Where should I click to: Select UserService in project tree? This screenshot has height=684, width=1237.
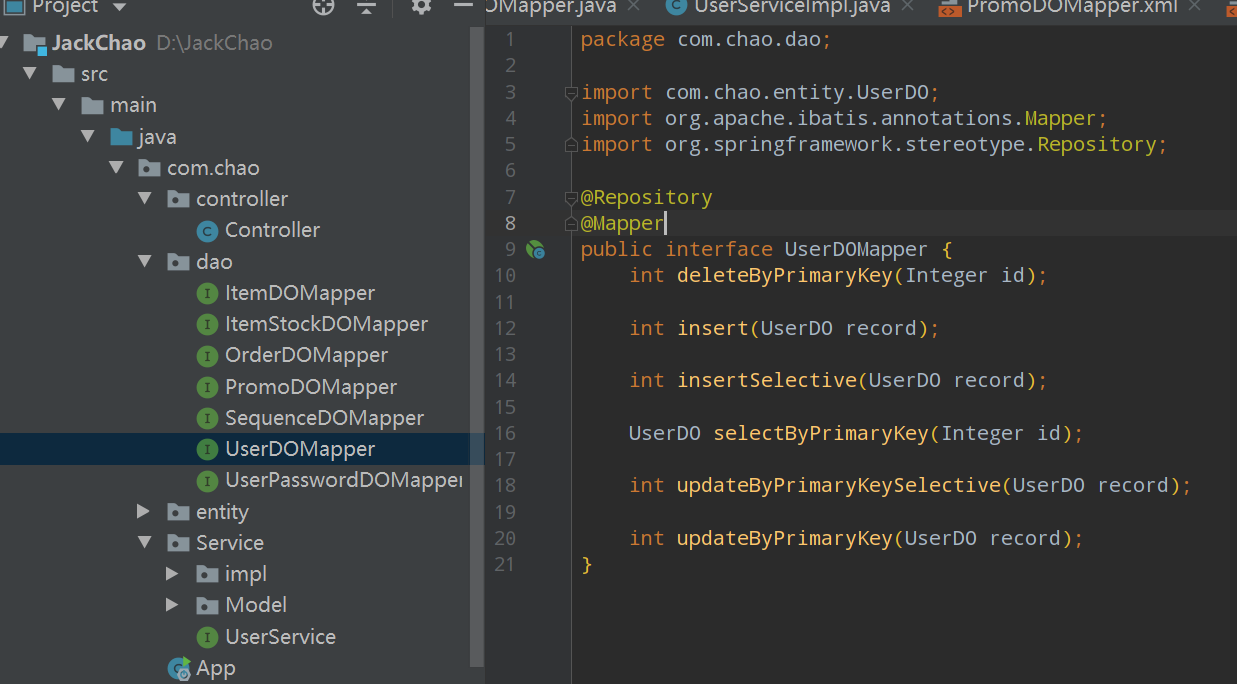tap(280, 637)
